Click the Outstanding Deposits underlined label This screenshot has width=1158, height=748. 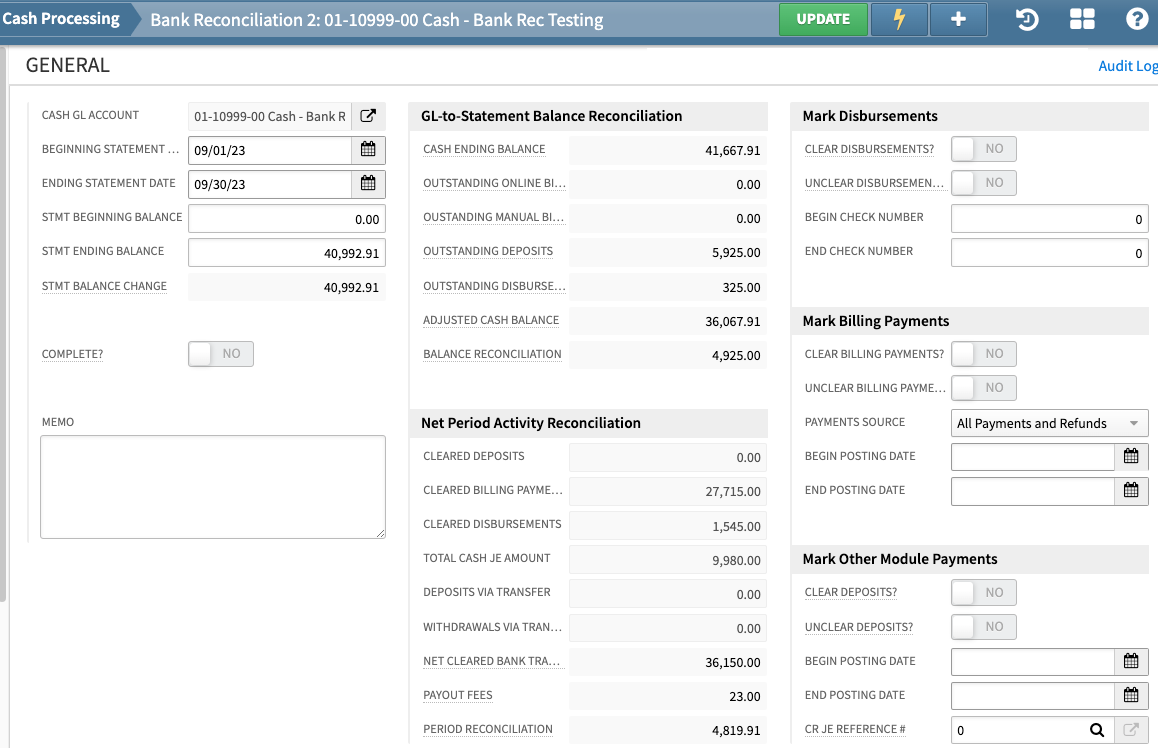pos(488,252)
